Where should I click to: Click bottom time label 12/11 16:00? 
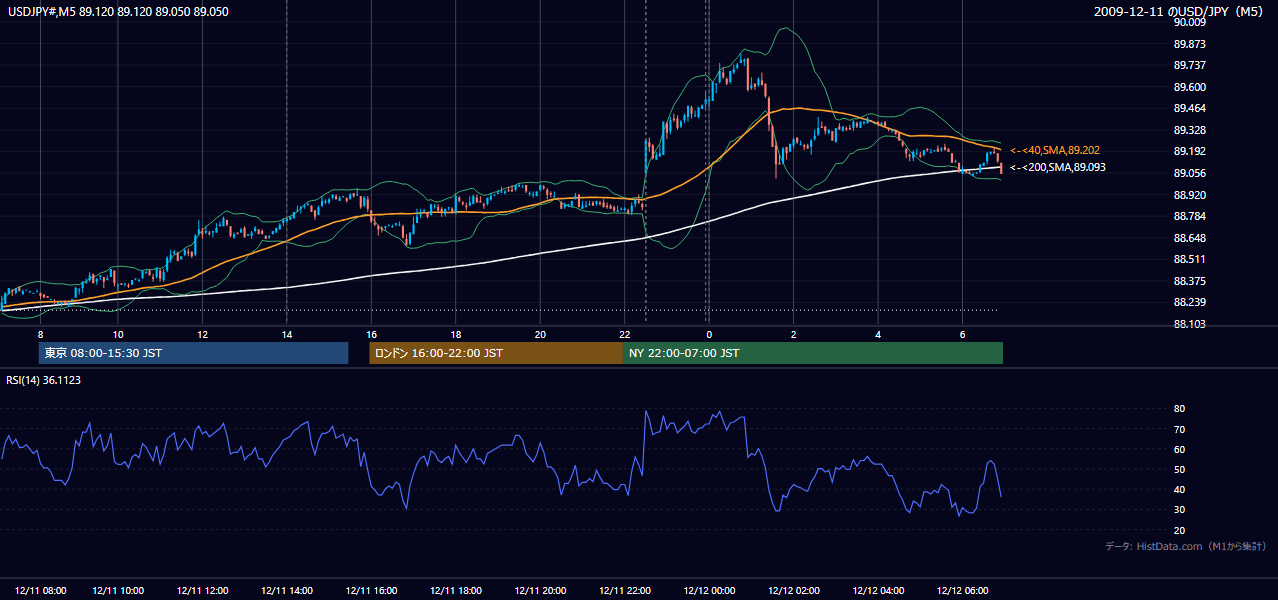[x=371, y=590]
